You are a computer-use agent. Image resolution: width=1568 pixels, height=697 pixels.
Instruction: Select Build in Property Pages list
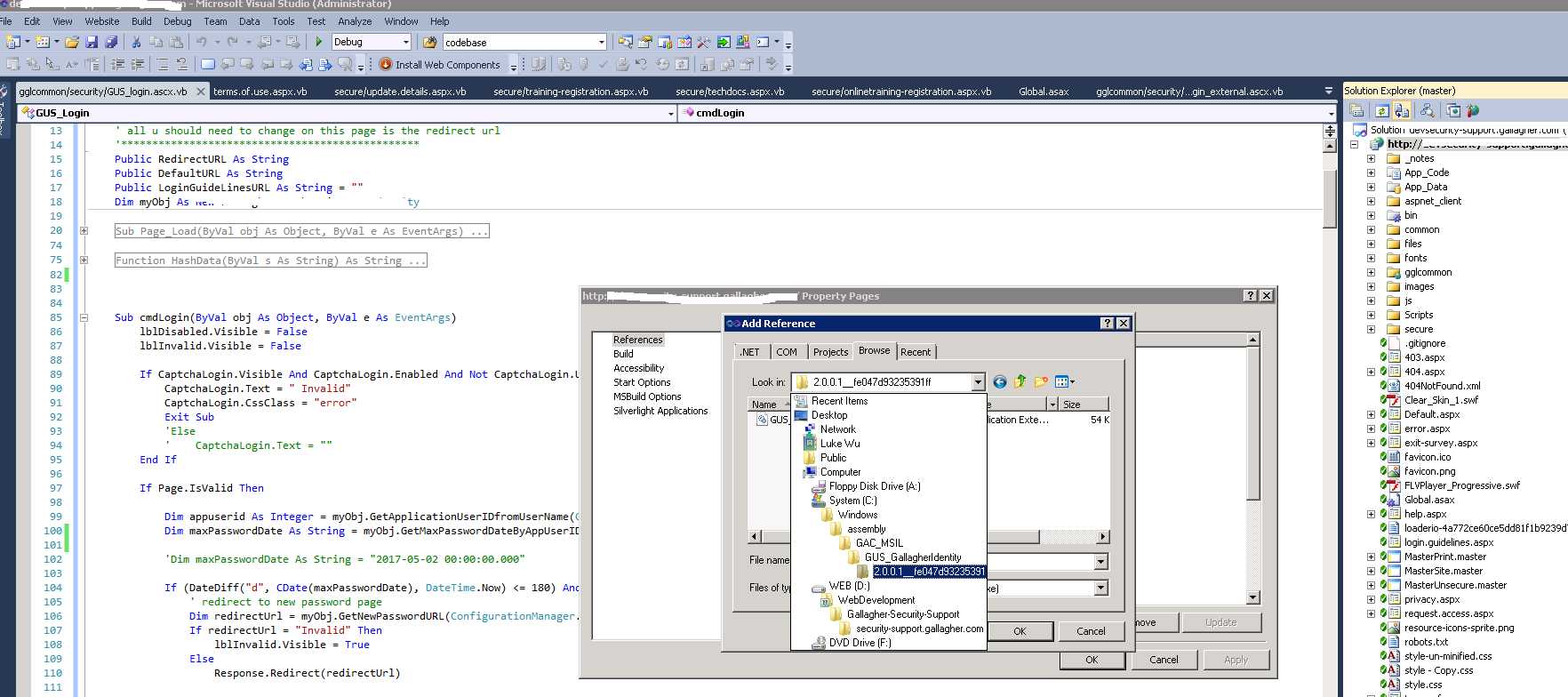(623, 354)
